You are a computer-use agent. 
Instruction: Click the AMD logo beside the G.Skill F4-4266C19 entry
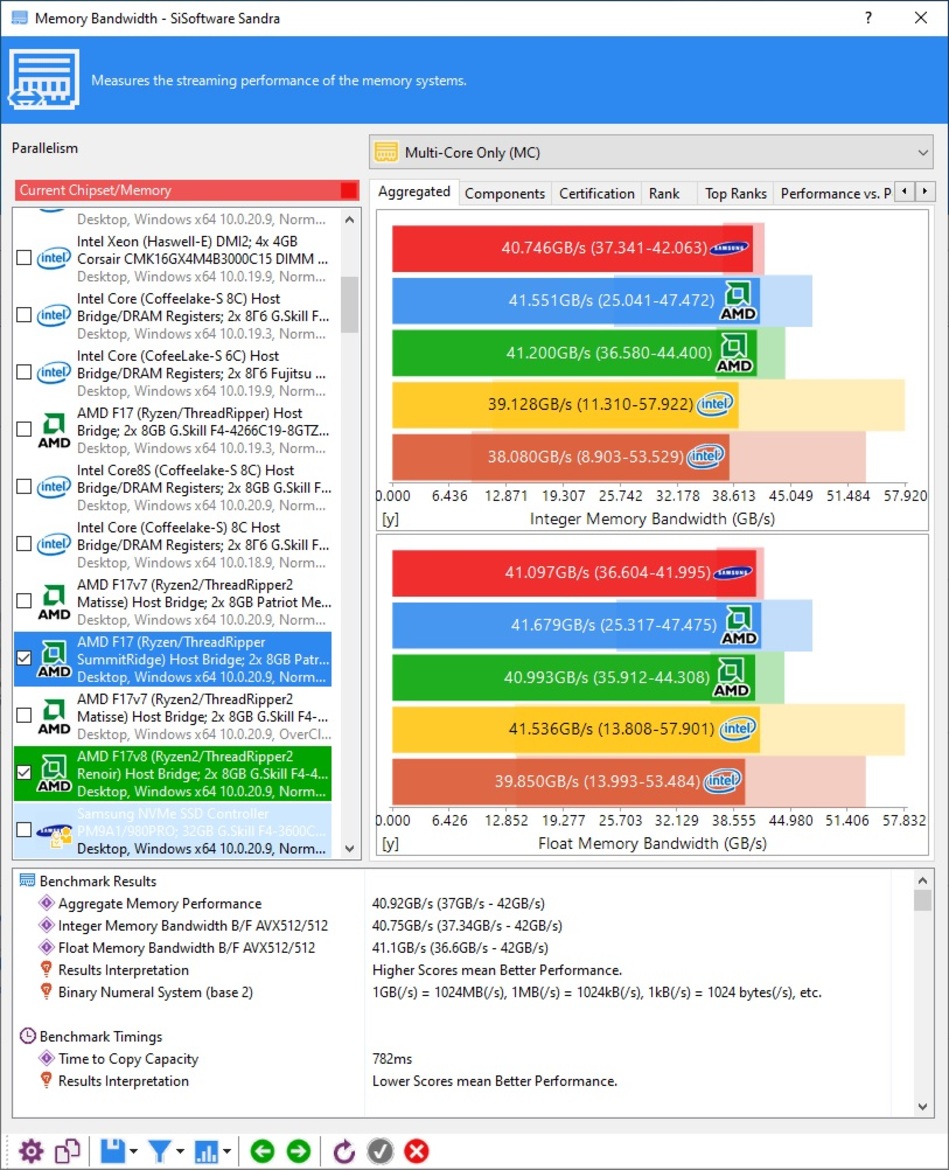tap(54, 431)
